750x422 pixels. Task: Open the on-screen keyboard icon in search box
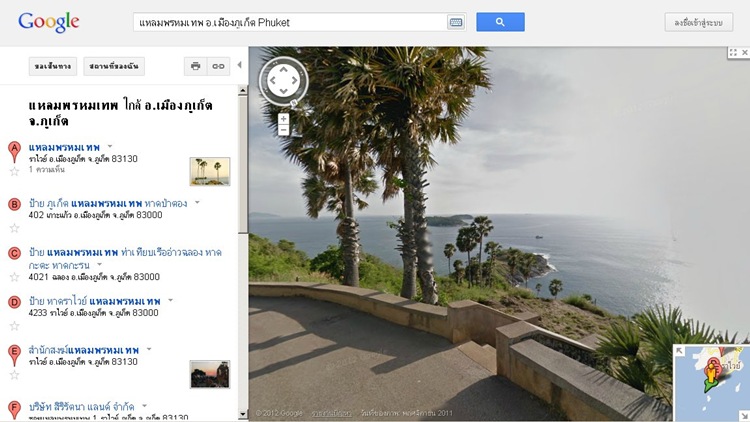455,22
